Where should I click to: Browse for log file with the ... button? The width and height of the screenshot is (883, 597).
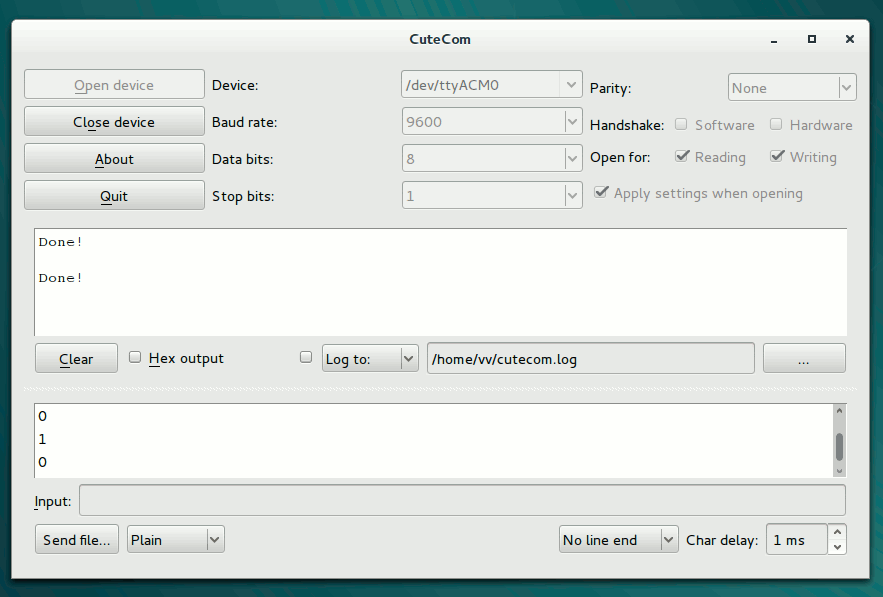pos(804,359)
